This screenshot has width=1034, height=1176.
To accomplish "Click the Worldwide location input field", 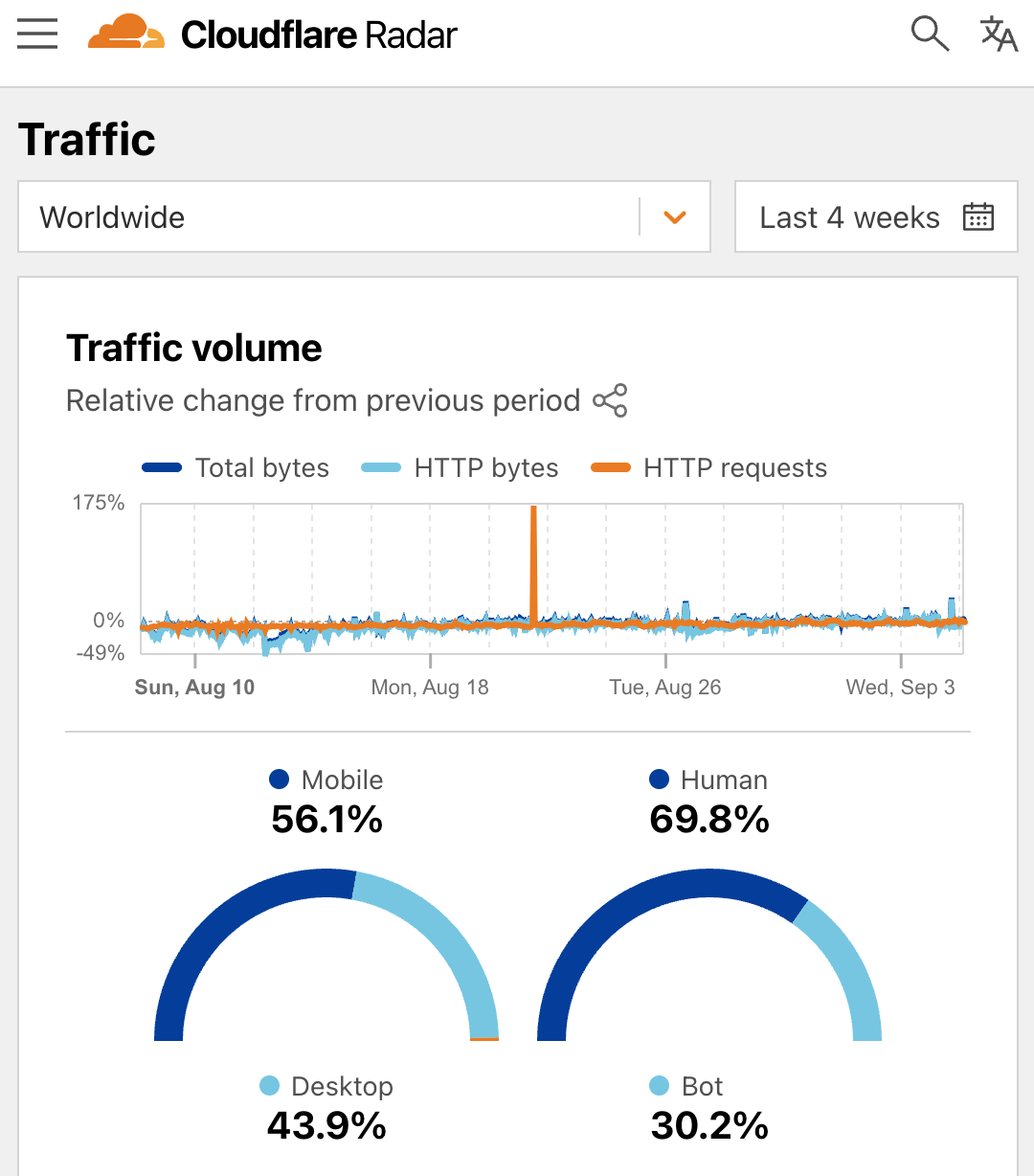I will click(328, 217).
